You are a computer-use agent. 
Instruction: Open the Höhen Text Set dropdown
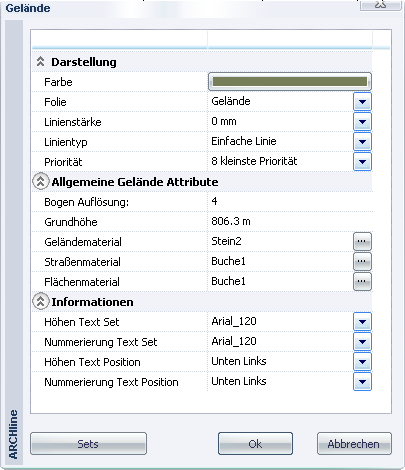click(362, 322)
